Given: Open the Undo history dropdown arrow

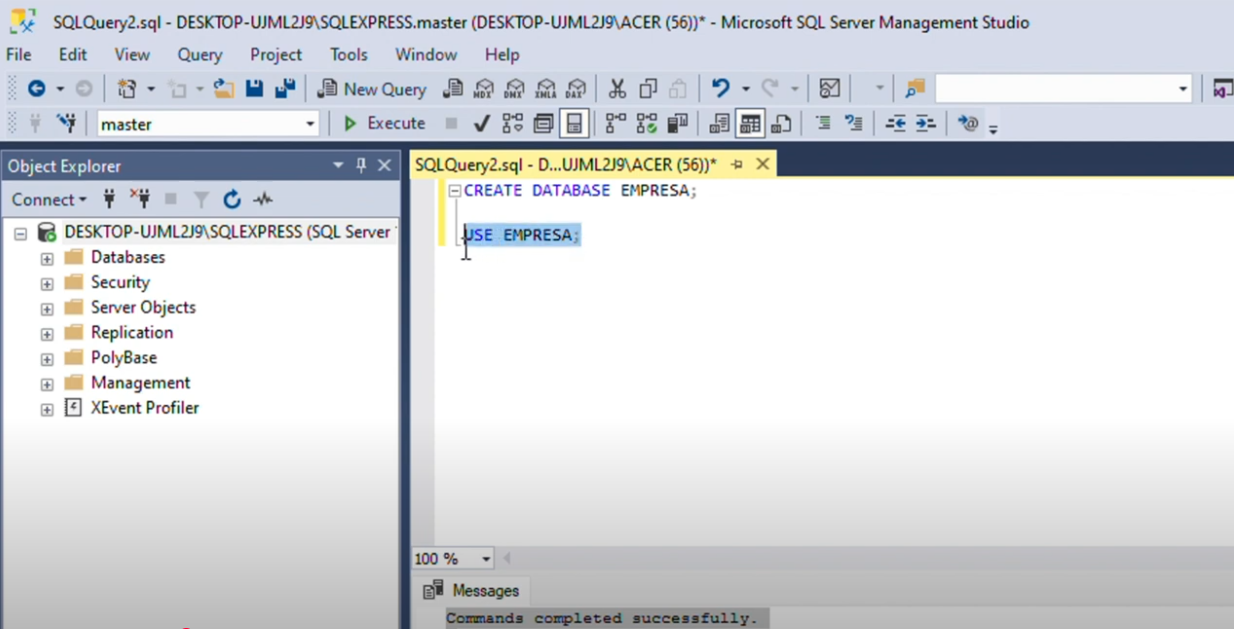Looking at the screenshot, I should coord(745,89).
